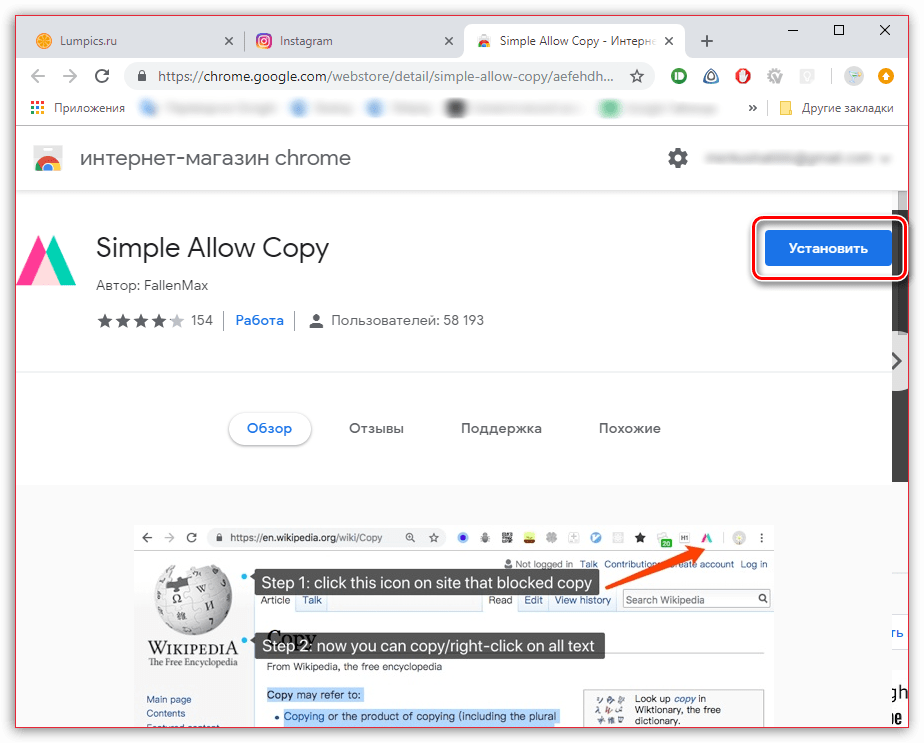Select the Похожие tab
The image size is (924, 743).
[629, 428]
